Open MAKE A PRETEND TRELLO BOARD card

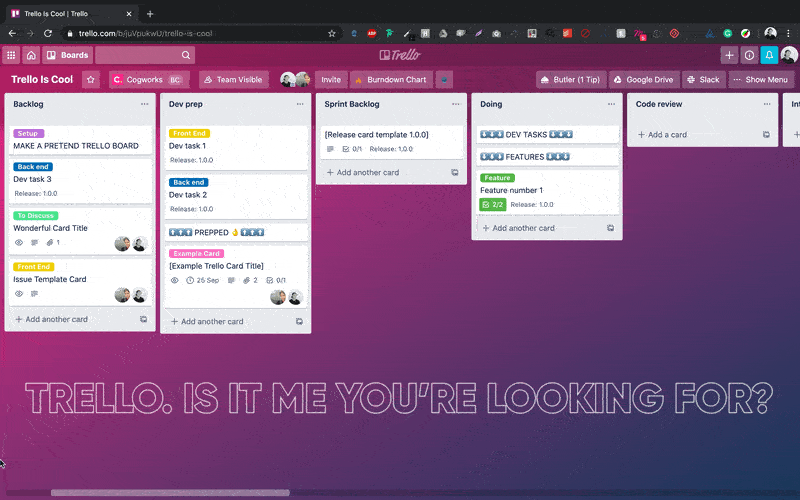pos(80,140)
